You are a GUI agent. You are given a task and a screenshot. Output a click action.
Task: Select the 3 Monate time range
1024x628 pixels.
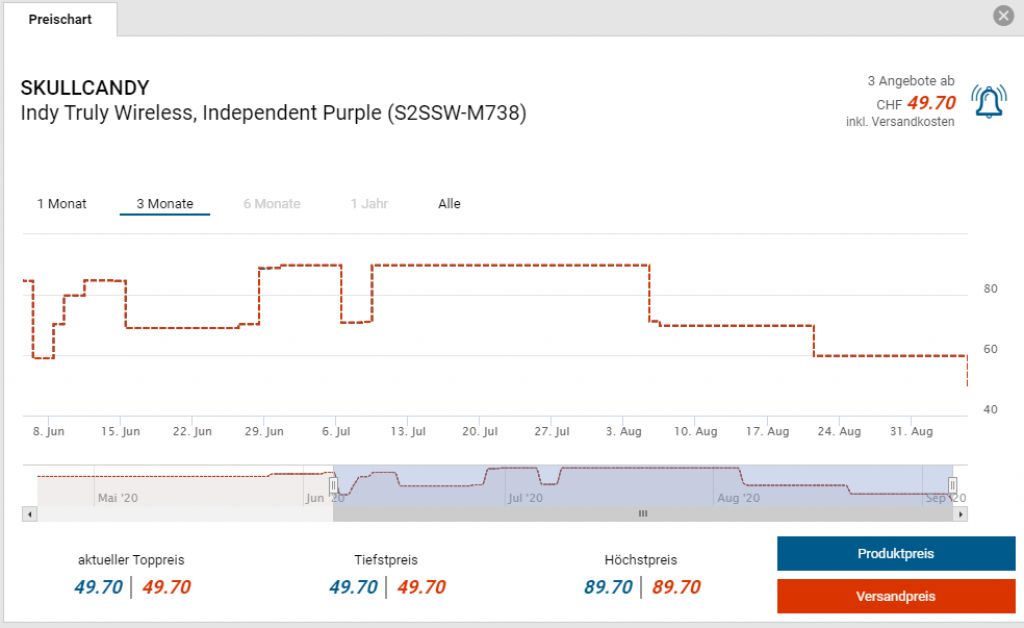point(165,204)
